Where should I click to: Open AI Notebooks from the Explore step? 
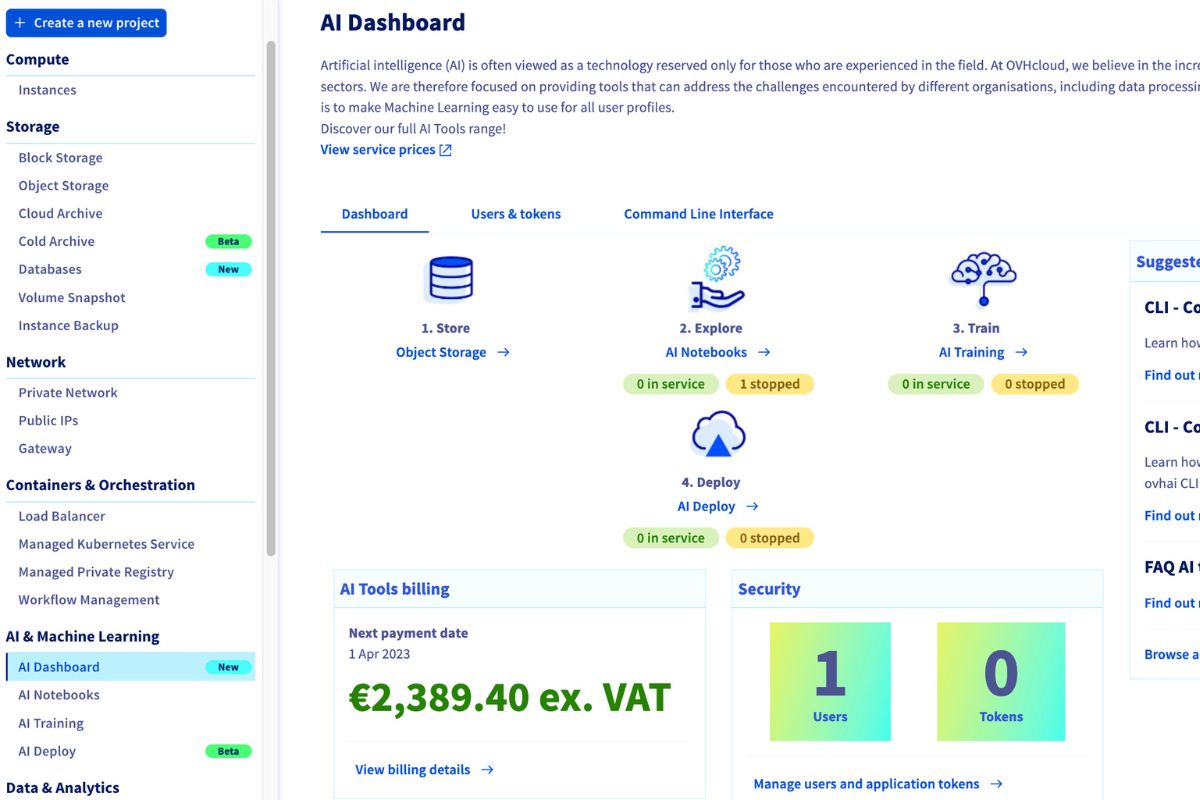(707, 352)
